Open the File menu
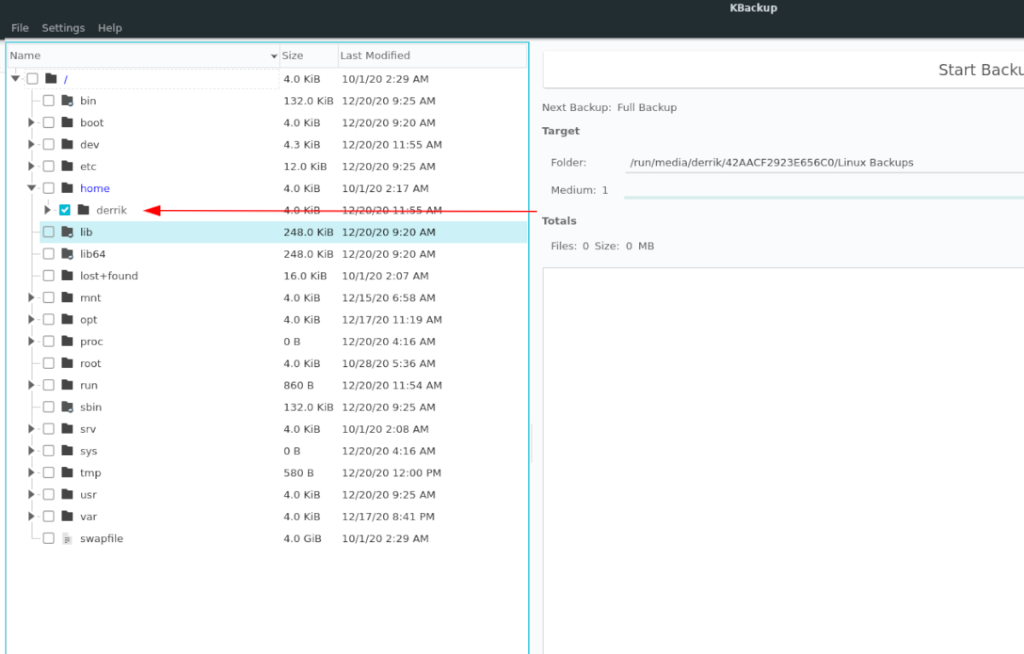The height and width of the screenshot is (654, 1024). click(x=19, y=27)
